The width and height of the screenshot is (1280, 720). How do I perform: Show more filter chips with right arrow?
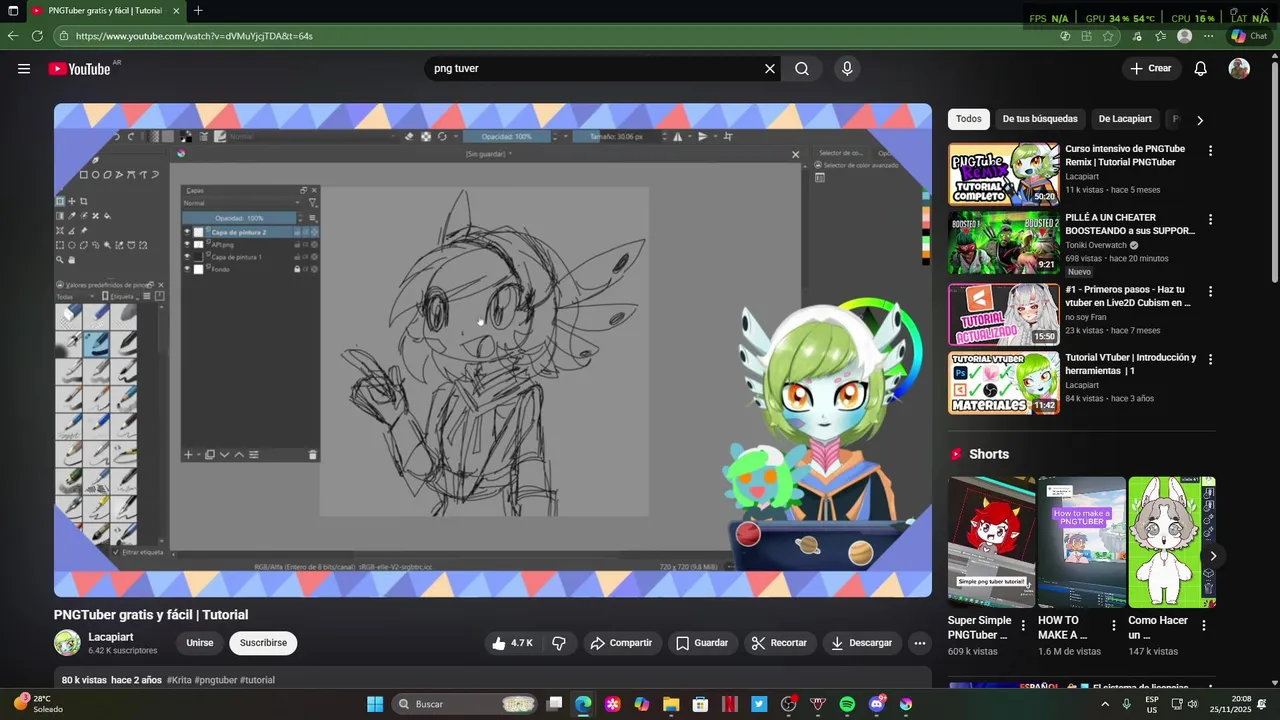click(1200, 120)
